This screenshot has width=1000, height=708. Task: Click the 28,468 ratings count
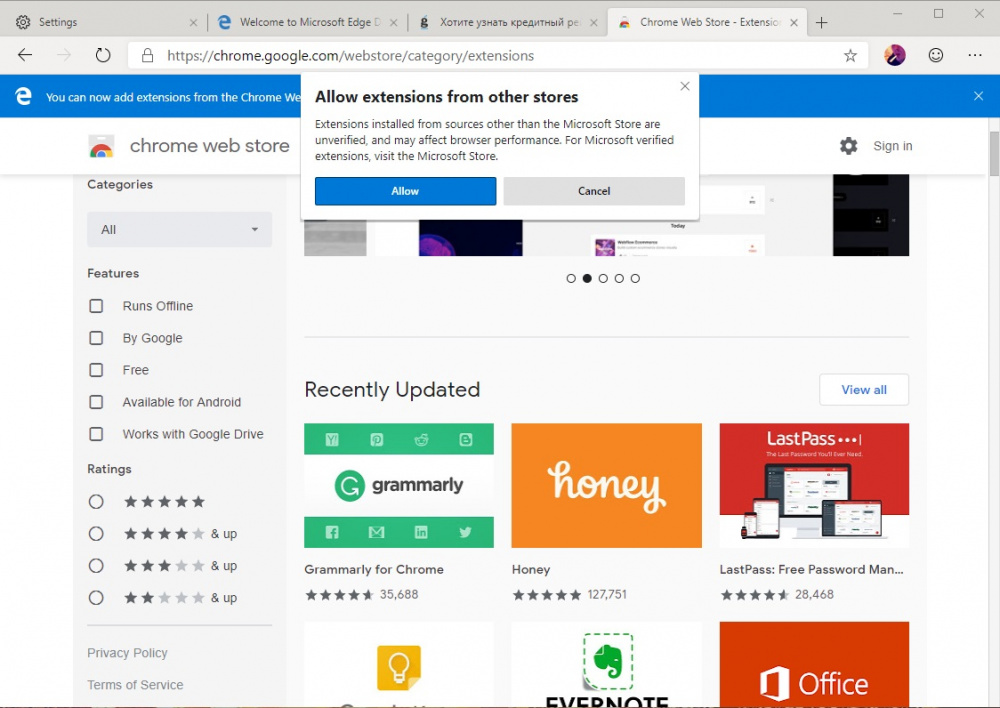pyautogui.click(x=814, y=595)
